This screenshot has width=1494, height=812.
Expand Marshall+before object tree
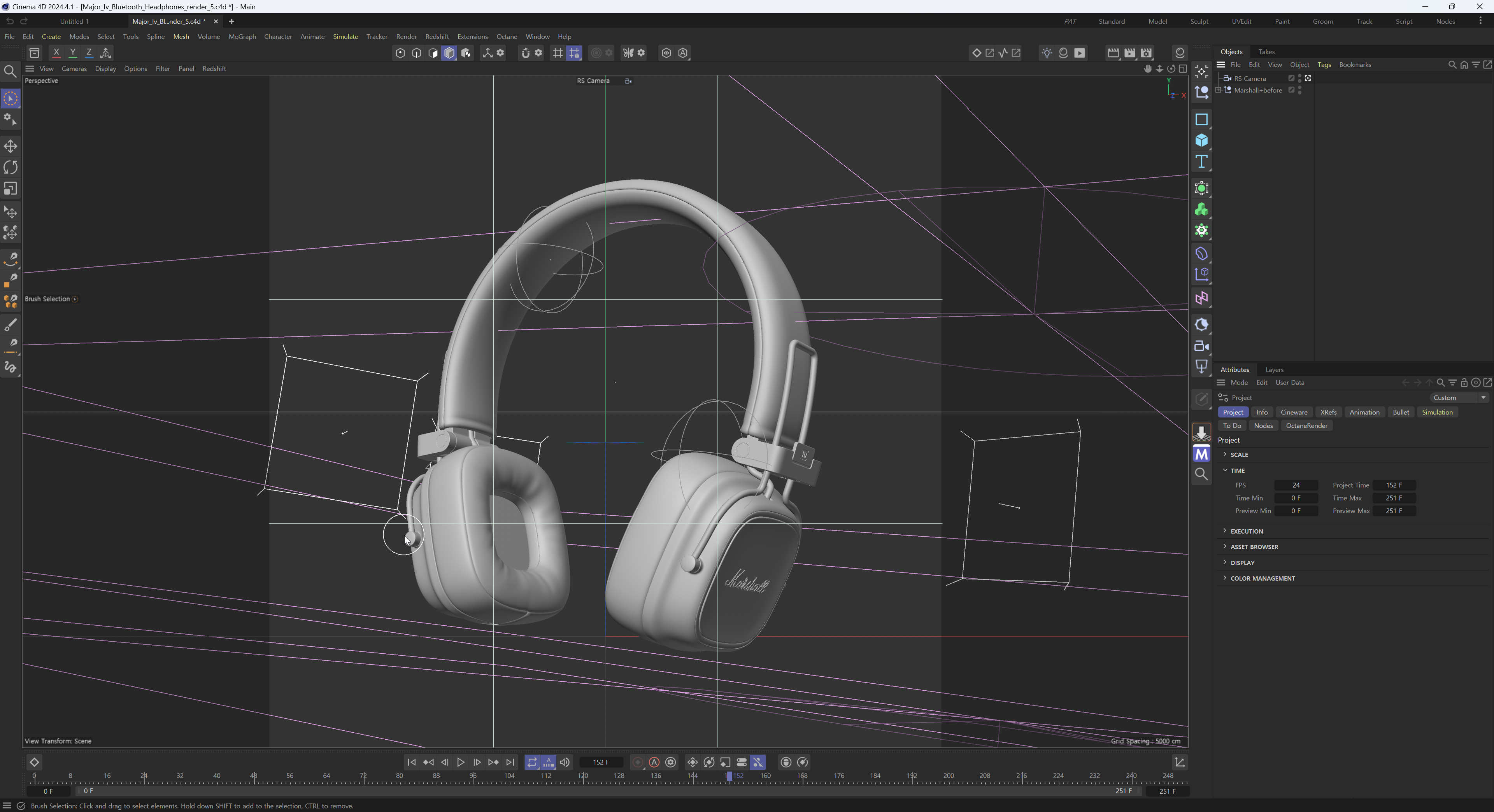click(1218, 90)
